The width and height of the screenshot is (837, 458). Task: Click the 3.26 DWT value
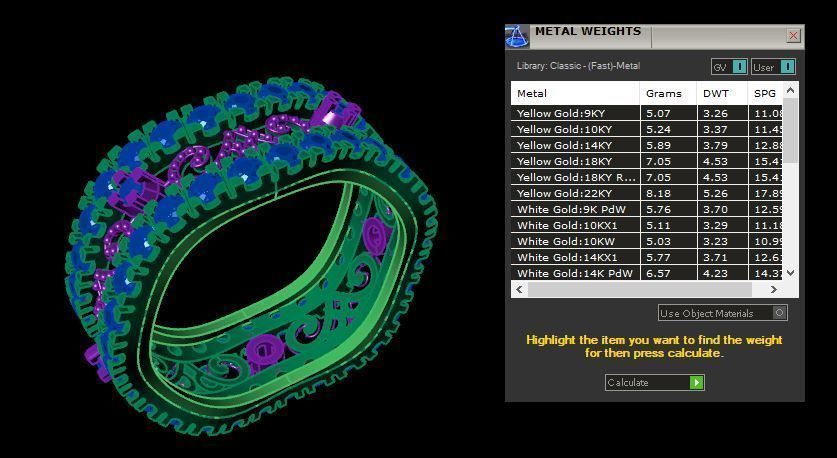pyautogui.click(x=715, y=113)
